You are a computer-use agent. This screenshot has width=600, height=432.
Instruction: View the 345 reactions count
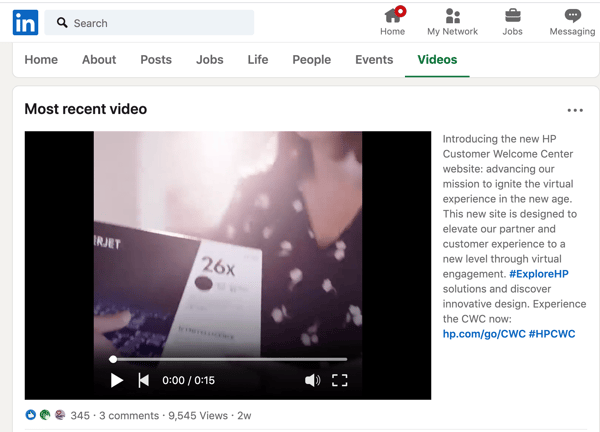pyautogui.click(x=80, y=416)
